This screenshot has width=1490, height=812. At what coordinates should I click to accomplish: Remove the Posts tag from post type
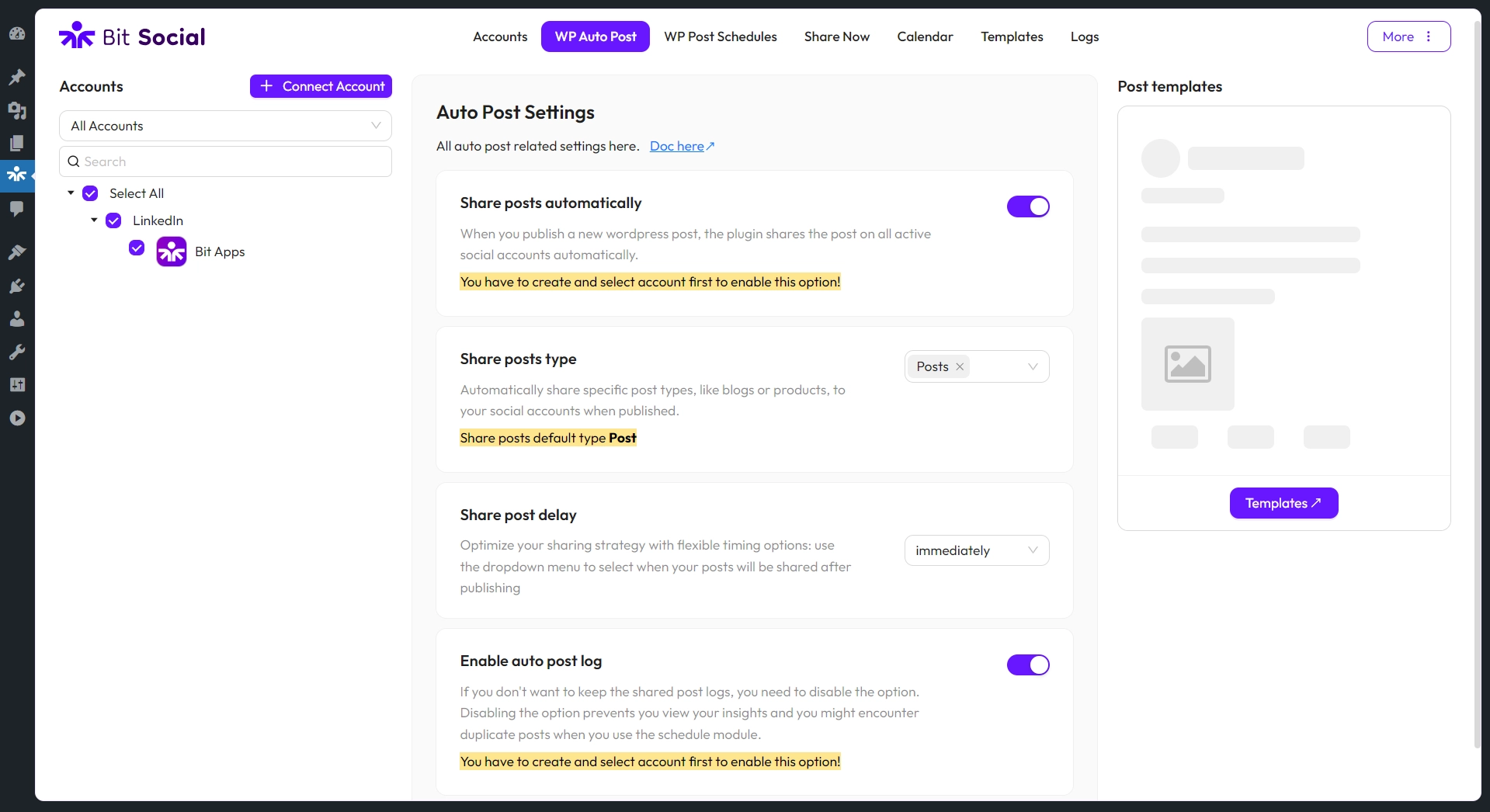coord(960,366)
